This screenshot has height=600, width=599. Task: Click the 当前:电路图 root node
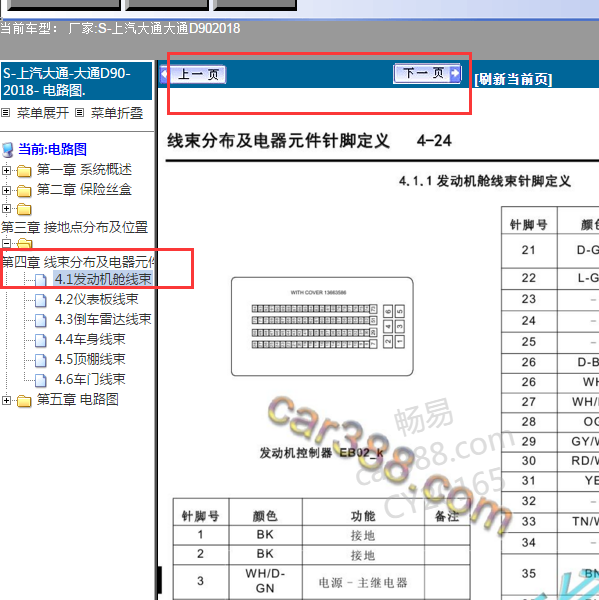[x=52, y=149]
